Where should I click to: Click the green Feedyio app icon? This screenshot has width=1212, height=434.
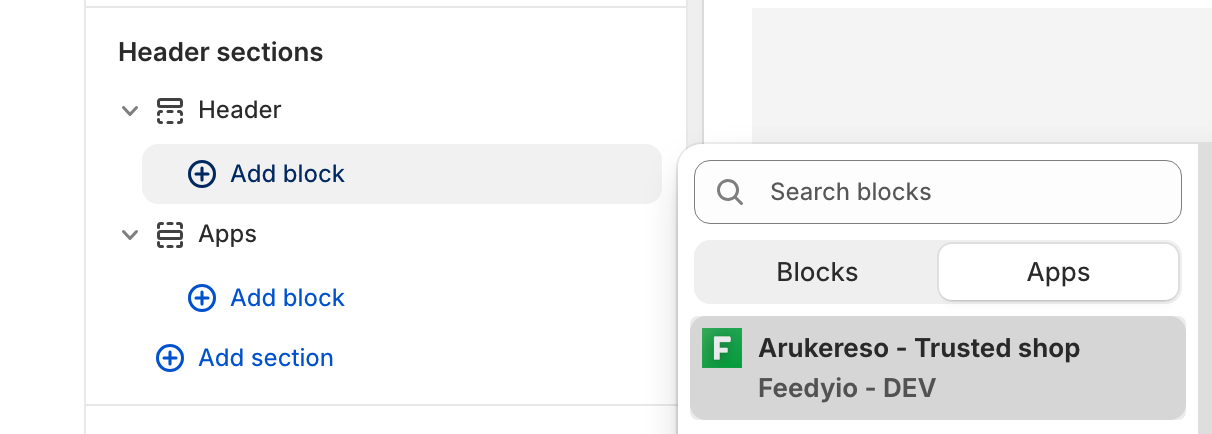click(x=722, y=348)
